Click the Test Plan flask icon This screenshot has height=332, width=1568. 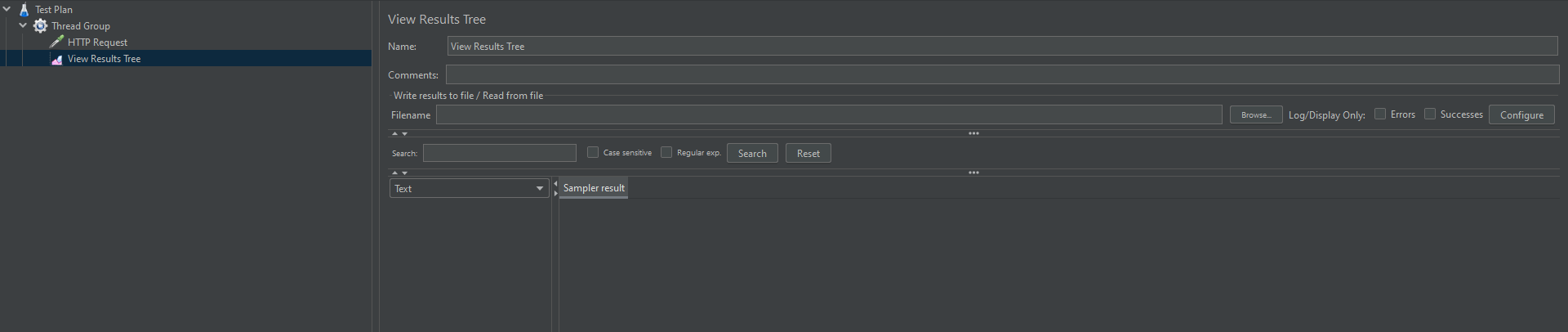point(24,10)
